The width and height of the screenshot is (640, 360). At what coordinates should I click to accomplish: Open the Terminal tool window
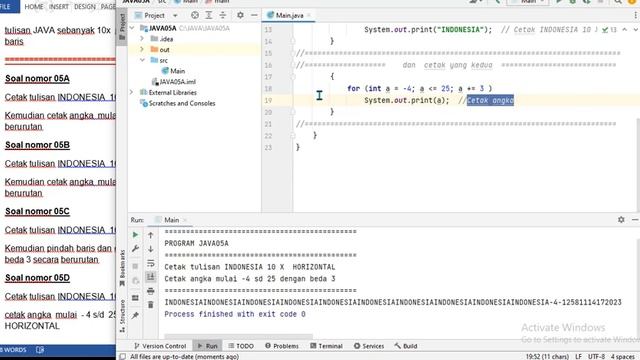(x=326, y=346)
